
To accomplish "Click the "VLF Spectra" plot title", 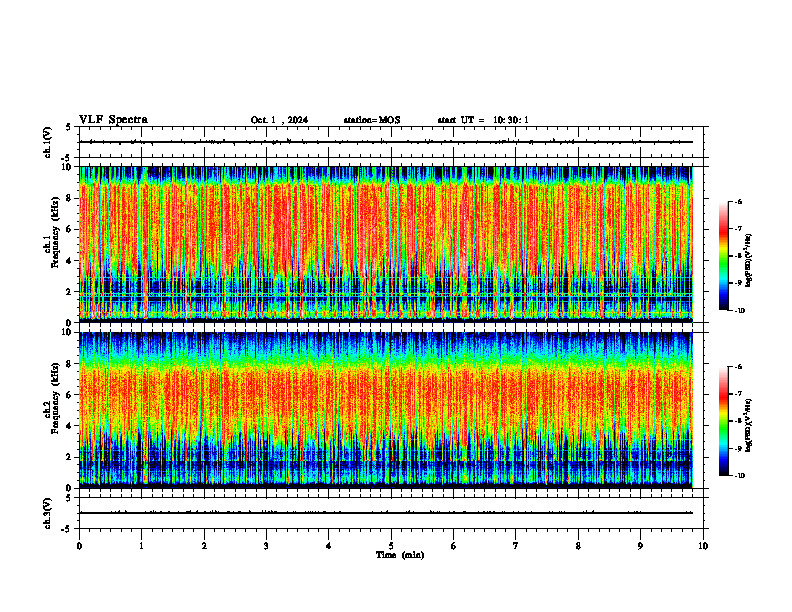I will click(113, 120).
